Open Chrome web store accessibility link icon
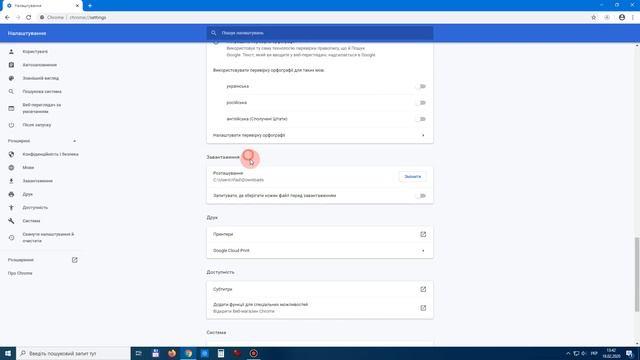This screenshot has height=360, width=640. [x=423, y=308]
